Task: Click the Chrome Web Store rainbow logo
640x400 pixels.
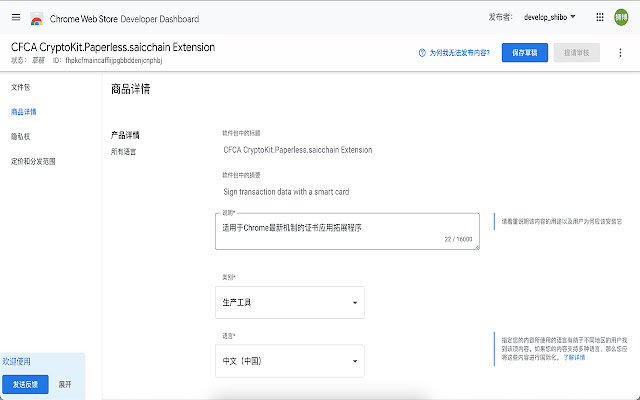Action: pyautogui.click(x=37, y=19)
